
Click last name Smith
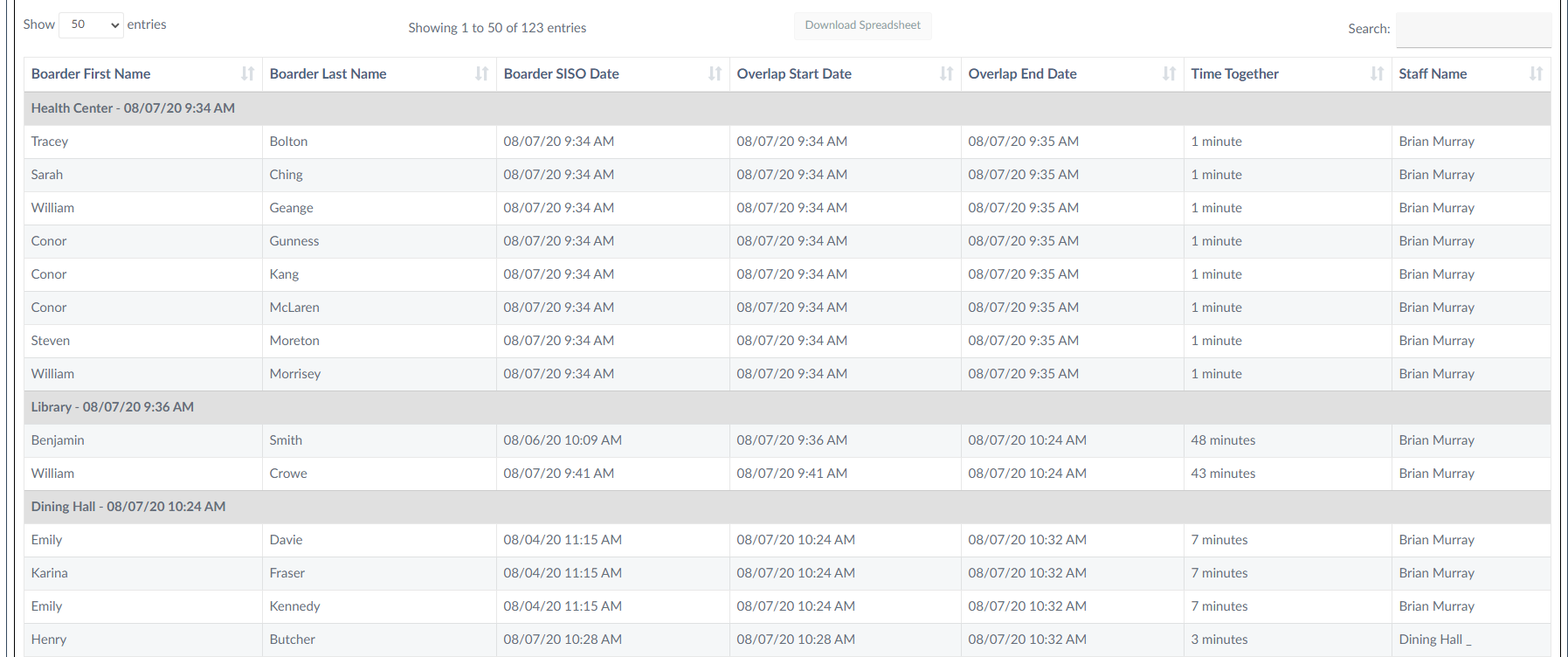pyautogui.click(x=286, y=440)
